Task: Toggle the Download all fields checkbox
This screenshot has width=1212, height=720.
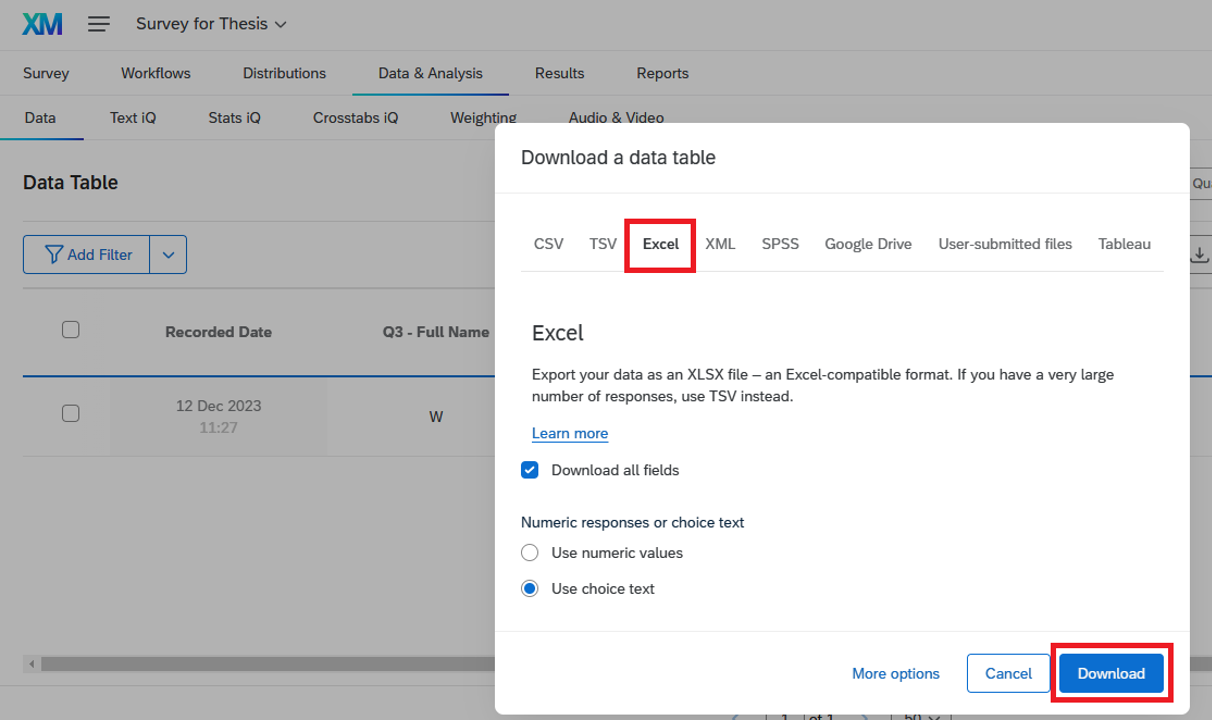Action: coord(530,470)
